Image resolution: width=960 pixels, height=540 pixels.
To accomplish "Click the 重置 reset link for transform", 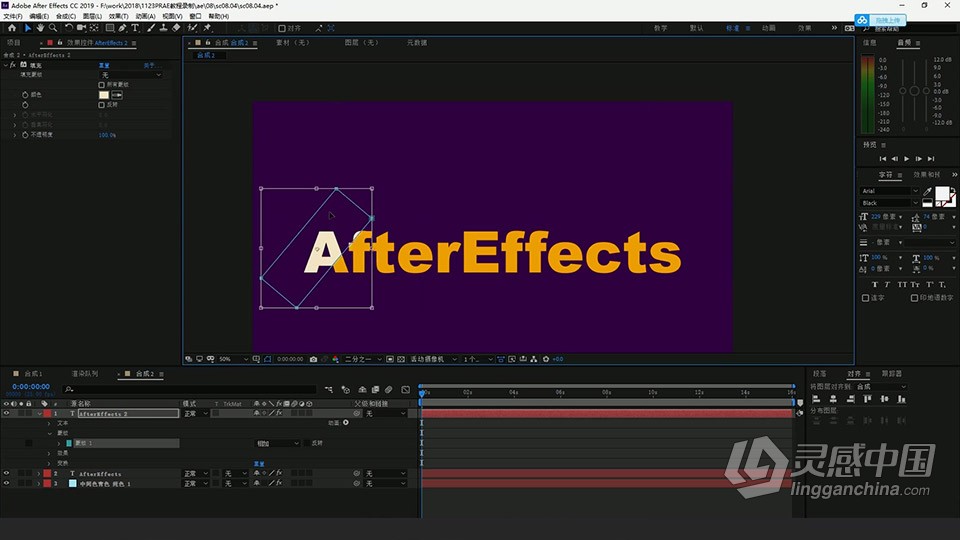I will tap(259, 463).
